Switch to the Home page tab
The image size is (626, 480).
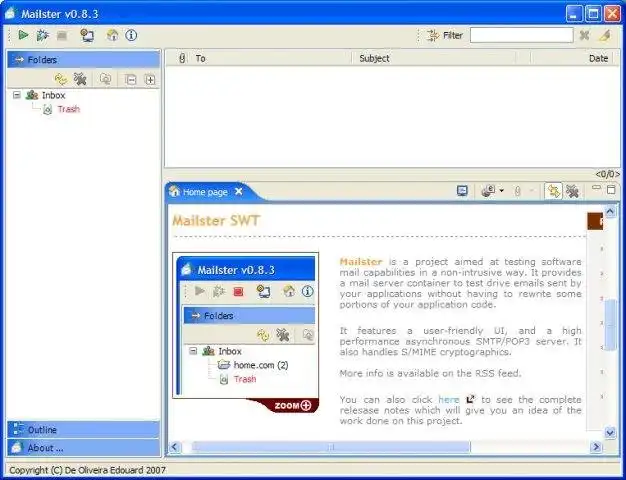point(205,192)
